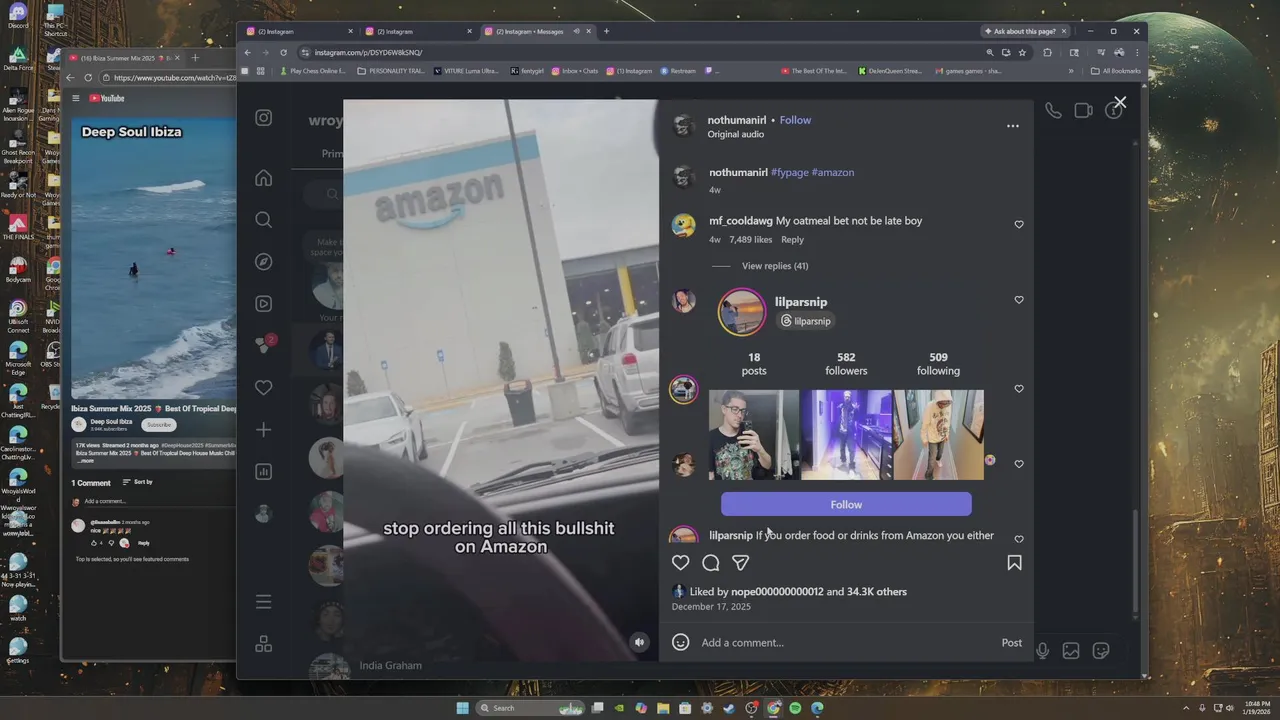Share the post with the paper-plane icon
Image resolution: width=1280 pixels, height=720 pixels.
[x=740, y=563]
